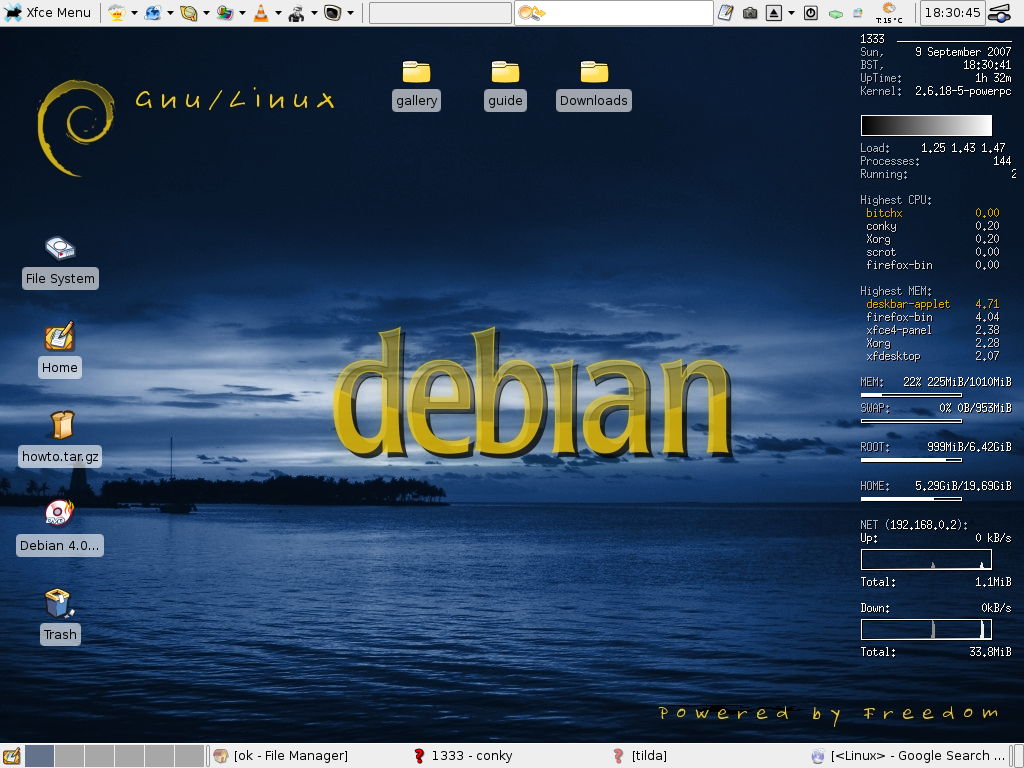Open the gallery folder
The image size is (1024, 768).
[x=416, y=85]
